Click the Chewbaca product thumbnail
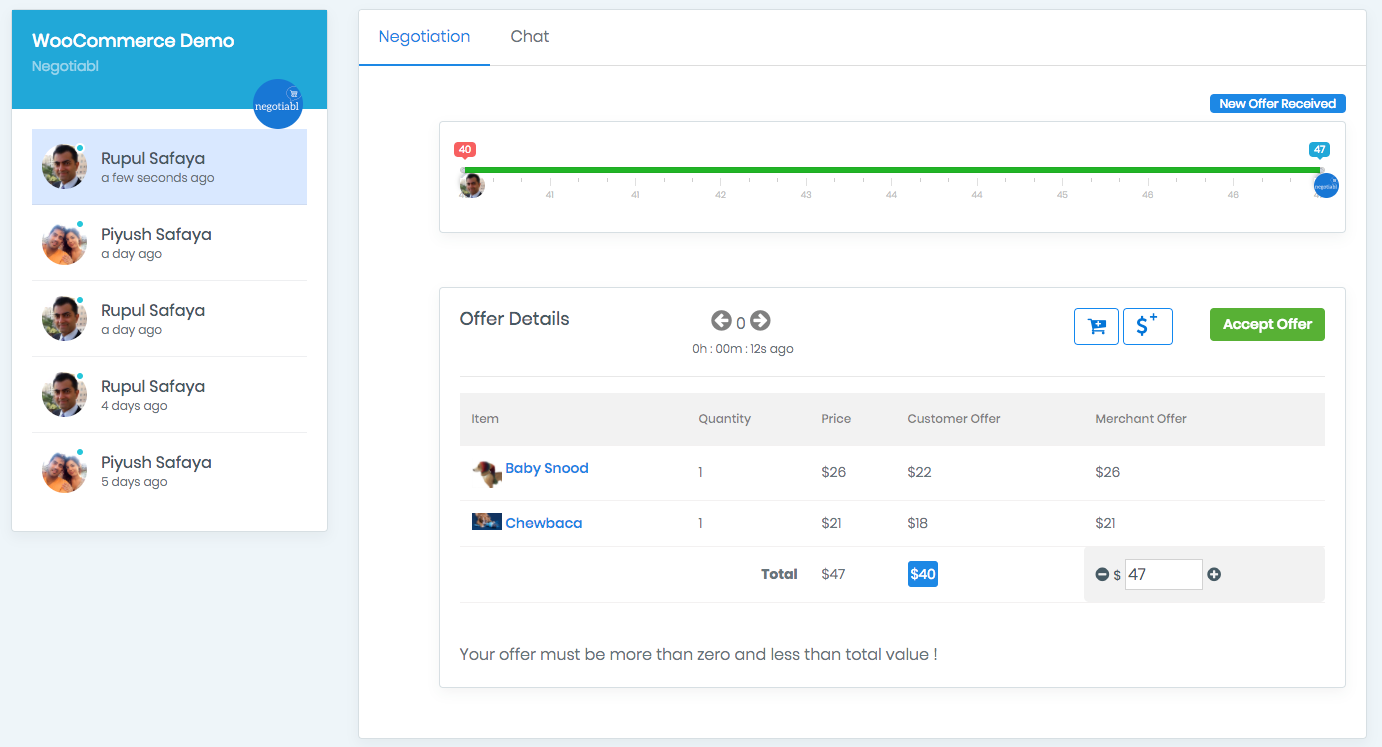This screenshot has height=747, width=1382. pos(487,522)
